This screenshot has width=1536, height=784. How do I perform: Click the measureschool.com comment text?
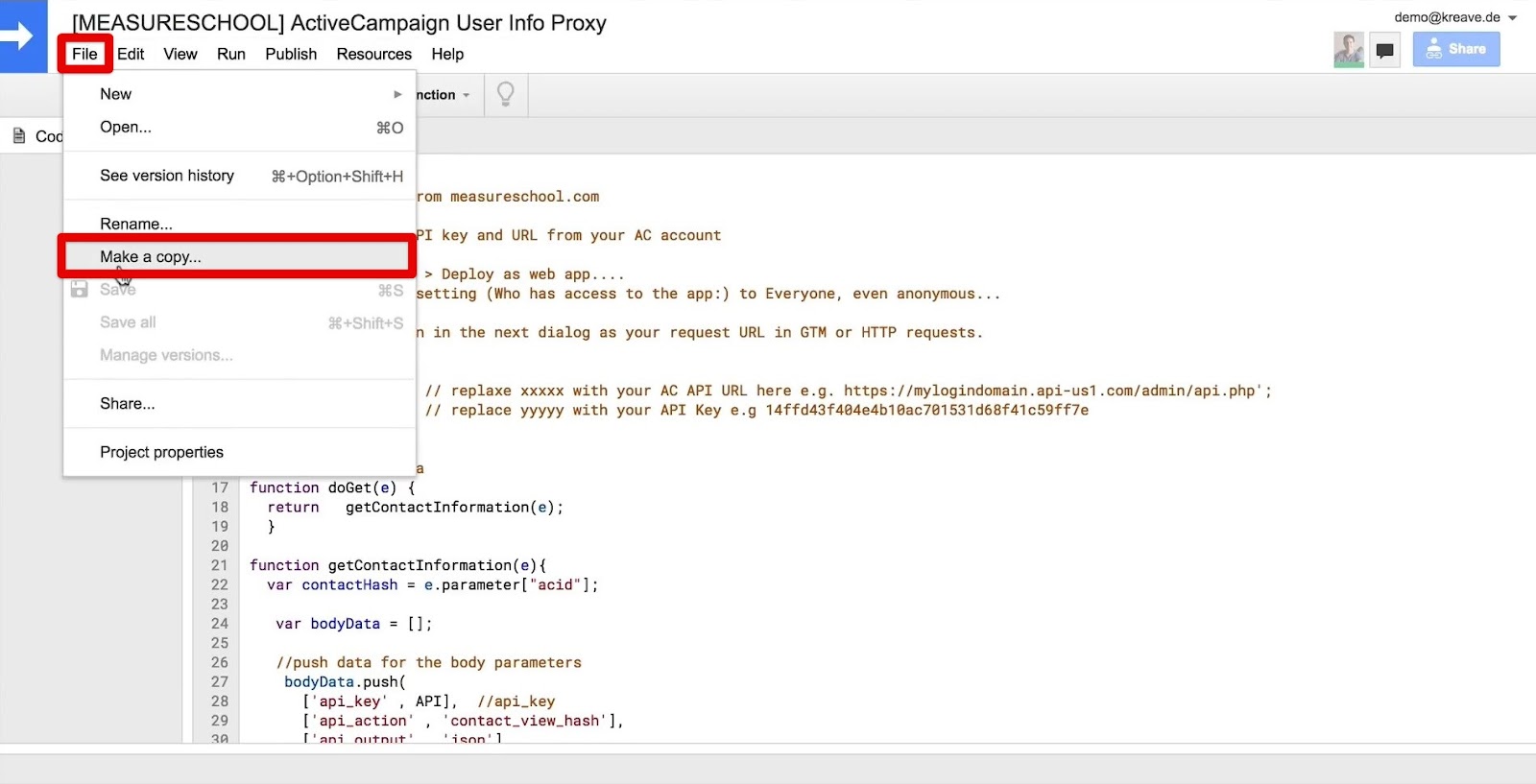point(524,197)
